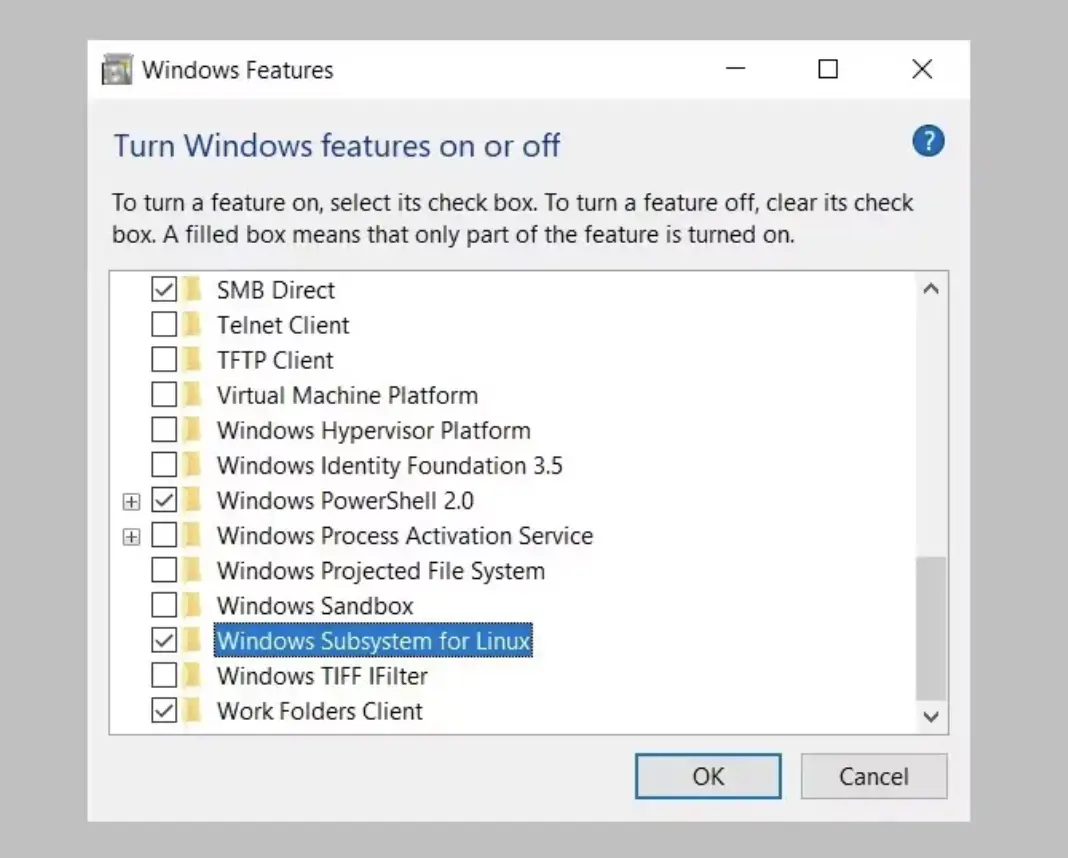
Task: Select the Windows Projected File System item
Action: [x=380, y=571]
